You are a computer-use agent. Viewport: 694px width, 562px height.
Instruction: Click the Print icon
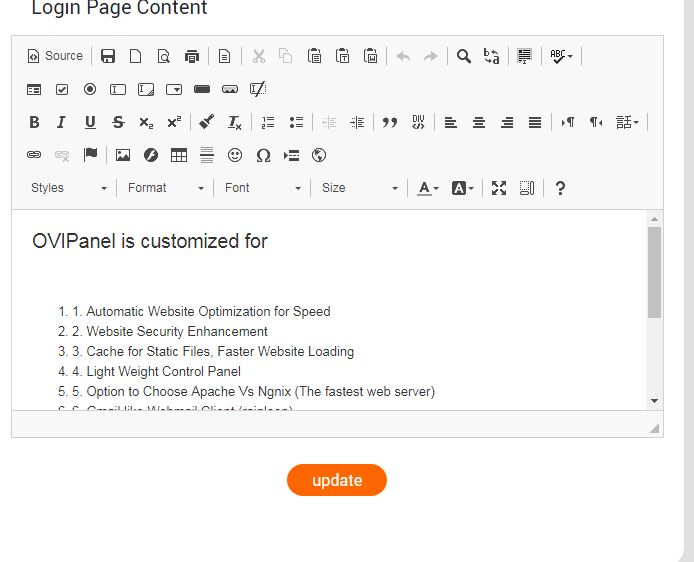point(192,56)
